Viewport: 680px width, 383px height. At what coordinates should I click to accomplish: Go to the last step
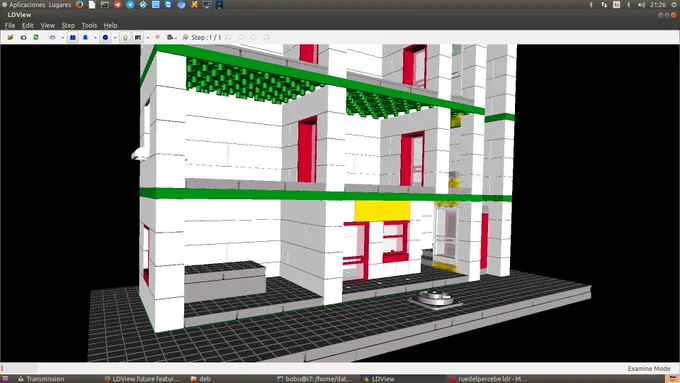pyautogui.click(x=266, y=37)
